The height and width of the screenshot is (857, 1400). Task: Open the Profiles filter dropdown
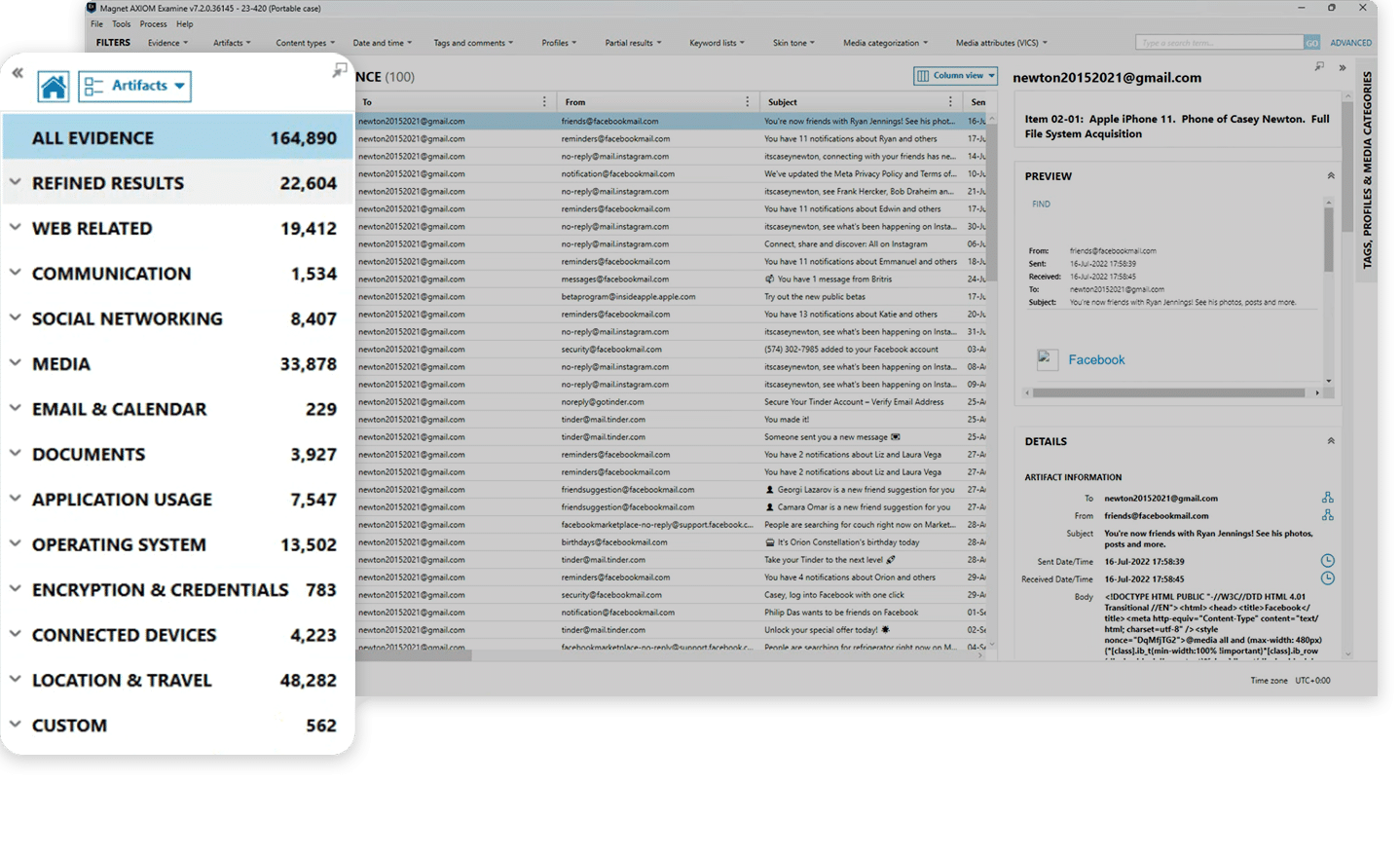click(x=559, y=43)
